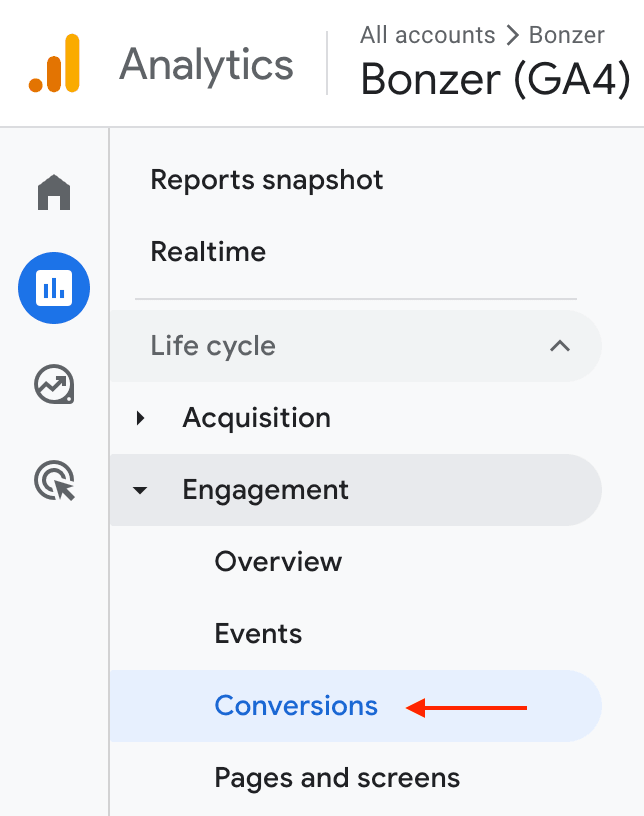This screenshot has height=816, width=644.
Task: Click the All accounts breadcrumb link
Action: [427, 35]
